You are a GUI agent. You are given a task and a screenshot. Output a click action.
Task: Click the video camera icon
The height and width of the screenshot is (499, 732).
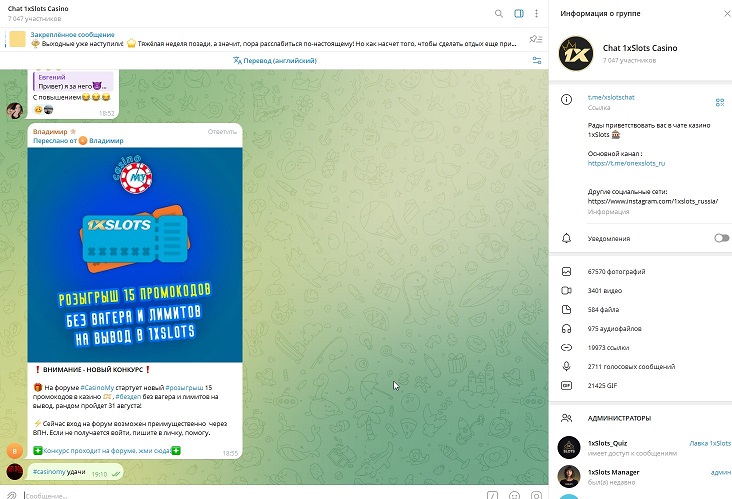pyautogui.click(x=566, y=290)
